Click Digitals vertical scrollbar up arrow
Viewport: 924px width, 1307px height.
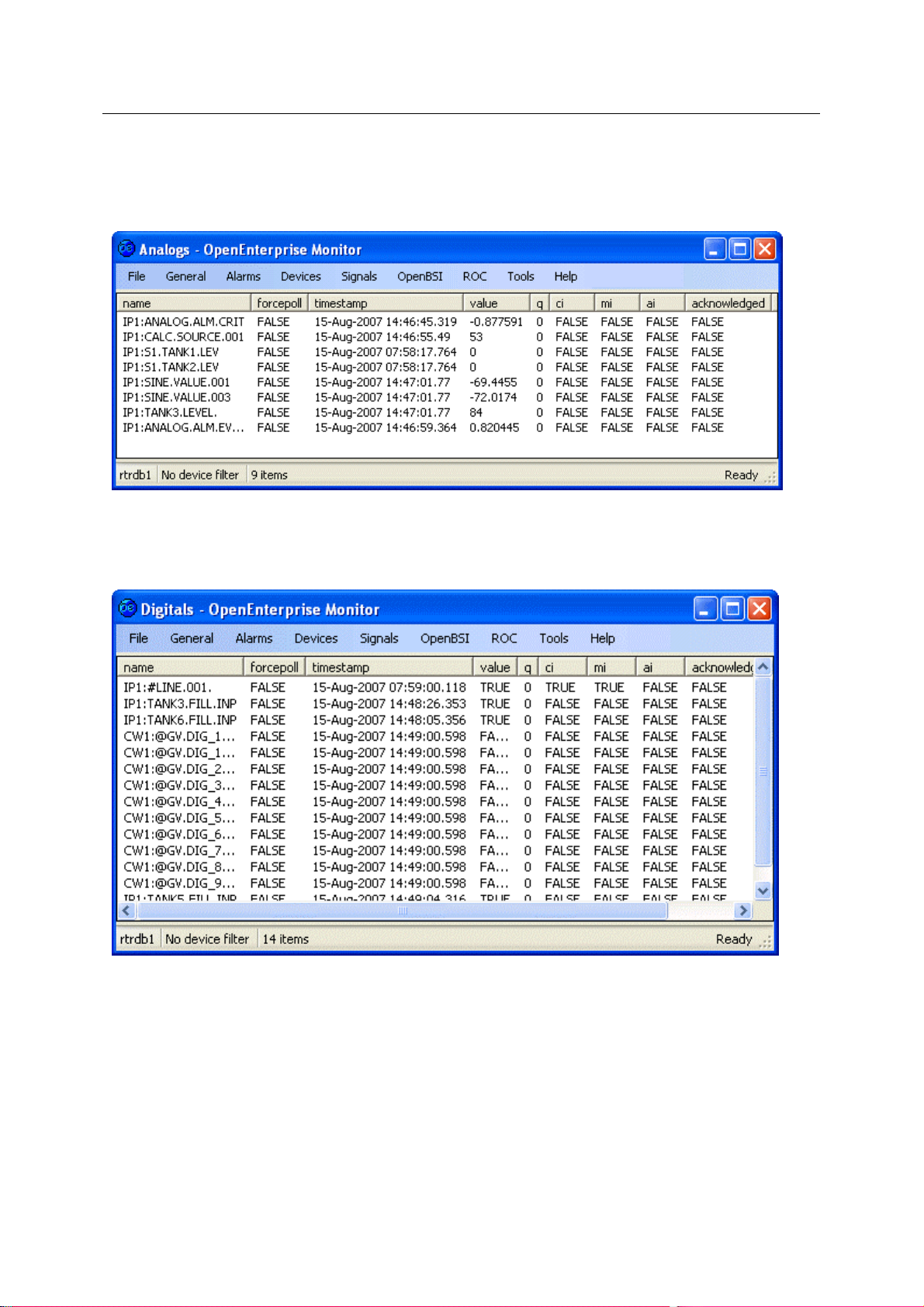click(763, 667)
